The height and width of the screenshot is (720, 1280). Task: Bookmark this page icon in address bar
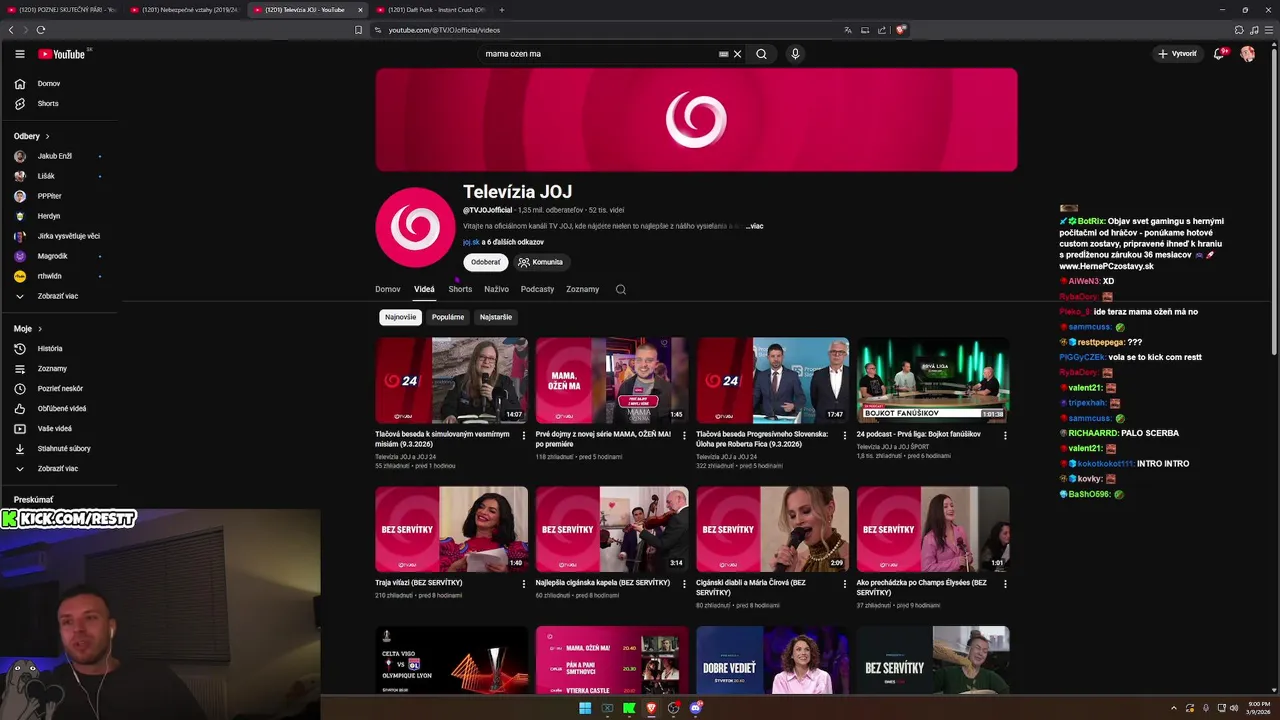pyautogui.click(x=358, y=30)
